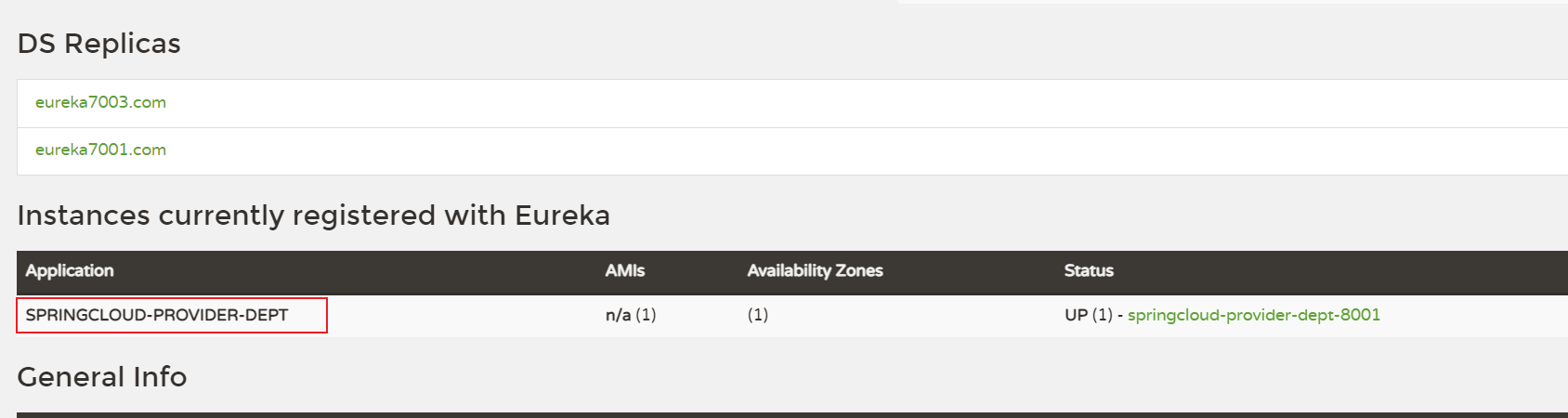Image resolution: width=1568 pixels, height=418 pixels.
Task: Click the UP (1) status text
Action: click(1088, 315)
